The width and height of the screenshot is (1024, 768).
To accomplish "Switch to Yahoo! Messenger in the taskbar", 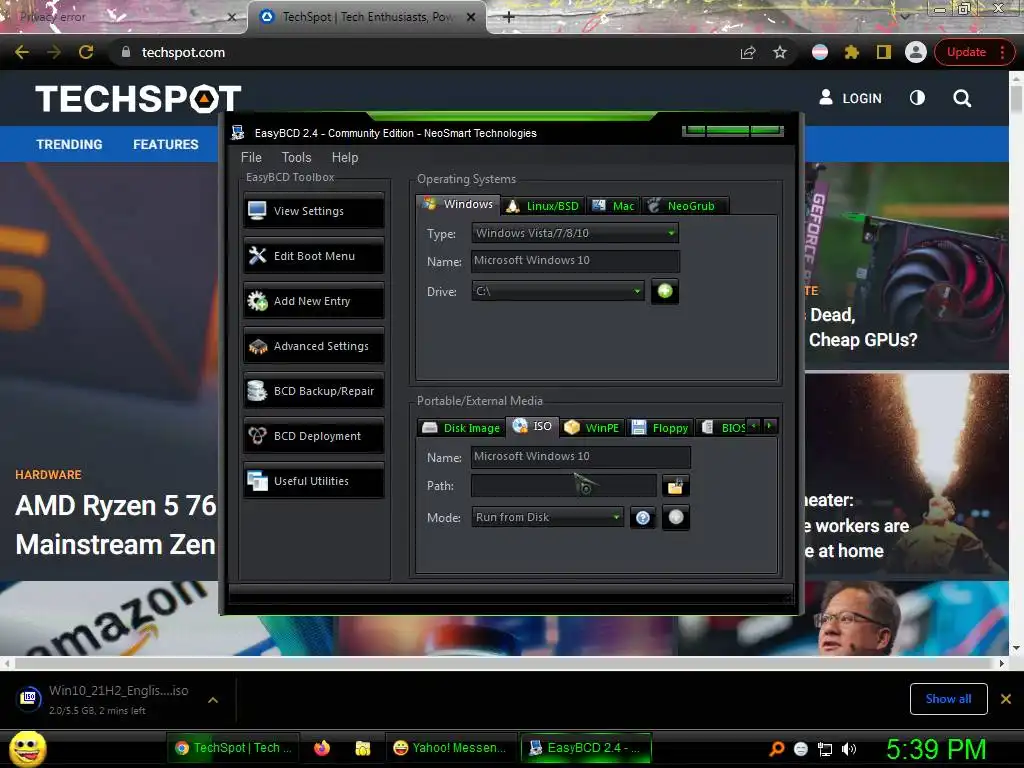I will coord(451,748).
